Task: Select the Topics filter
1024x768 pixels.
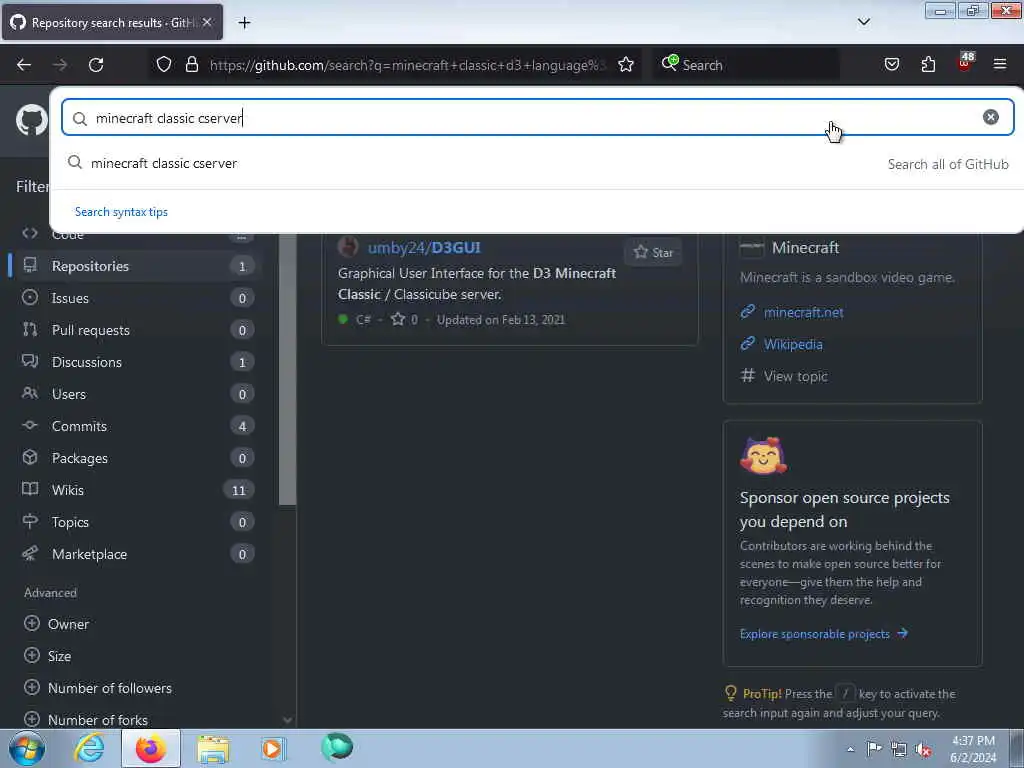Action: (136, 522)
